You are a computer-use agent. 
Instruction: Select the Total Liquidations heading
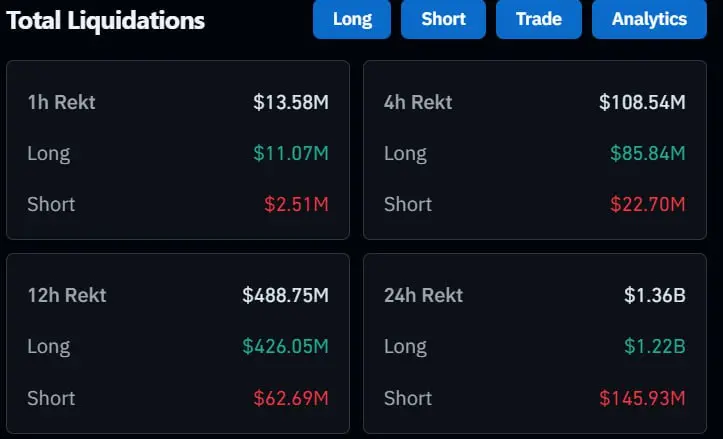tap(106, 20)
